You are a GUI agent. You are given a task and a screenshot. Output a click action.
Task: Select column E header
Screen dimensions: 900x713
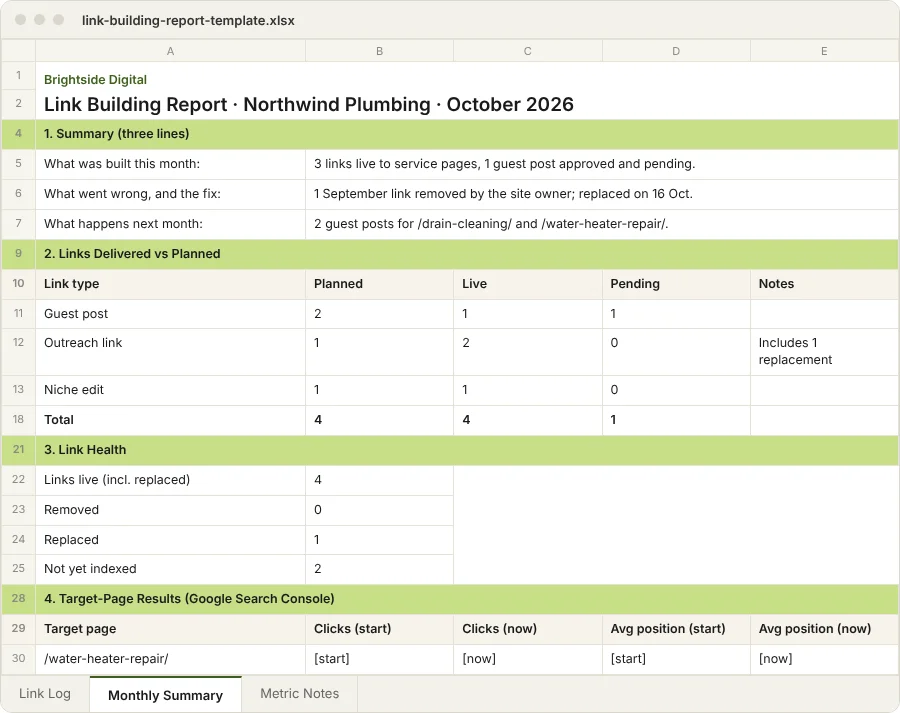coord(824,51)
